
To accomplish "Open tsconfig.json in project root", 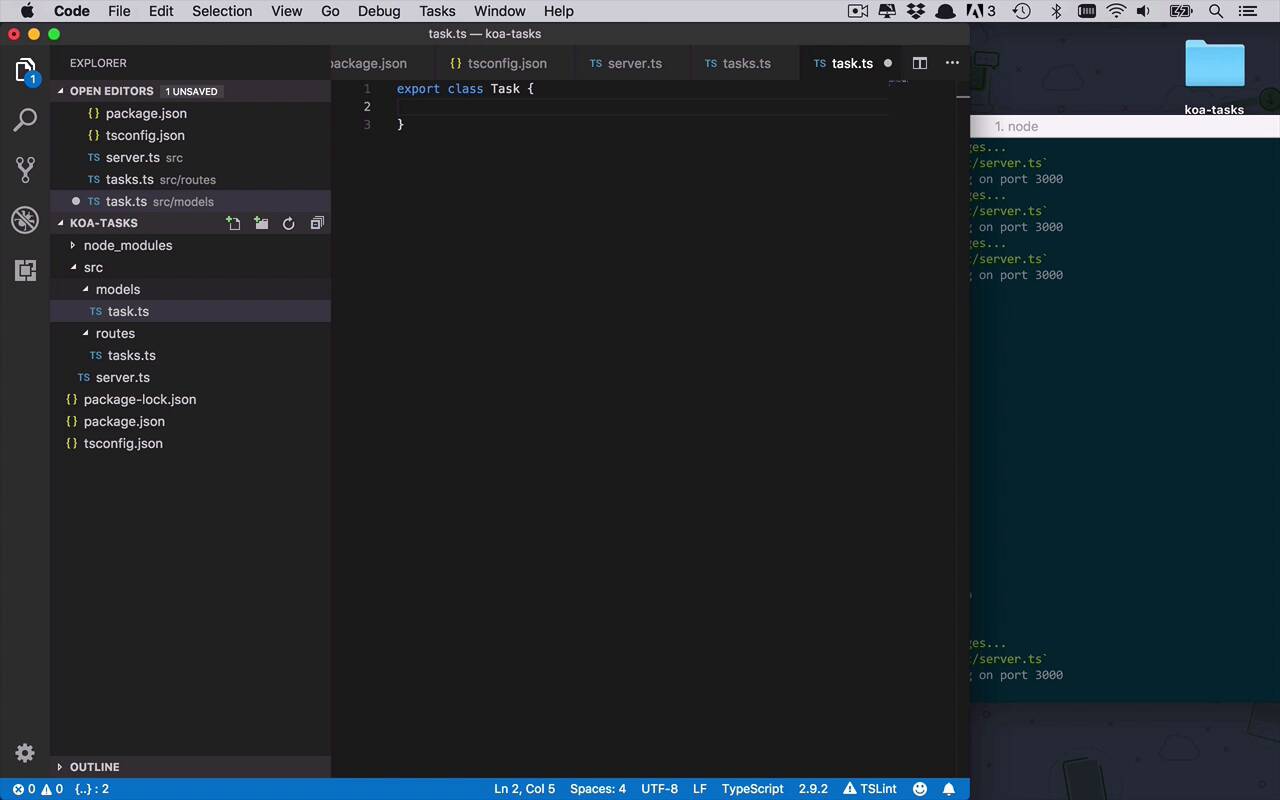I will [123, 443].
